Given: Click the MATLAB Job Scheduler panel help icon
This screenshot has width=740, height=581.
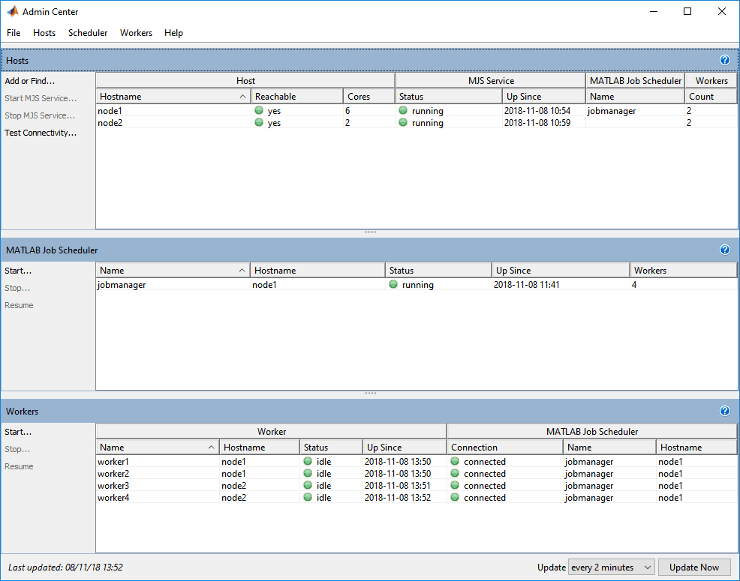Looking at the screenshot, I should click(x=725, y=250).
